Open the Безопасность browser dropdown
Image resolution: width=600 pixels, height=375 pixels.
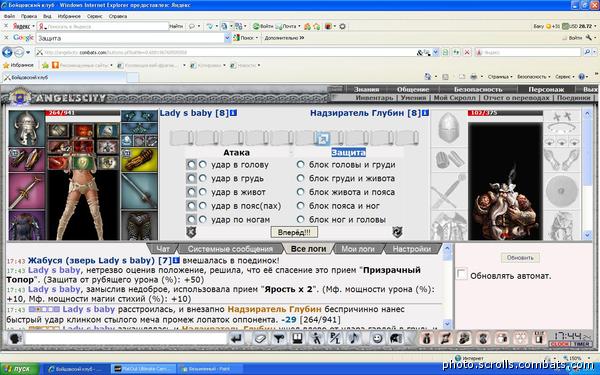tap(533, 77)
